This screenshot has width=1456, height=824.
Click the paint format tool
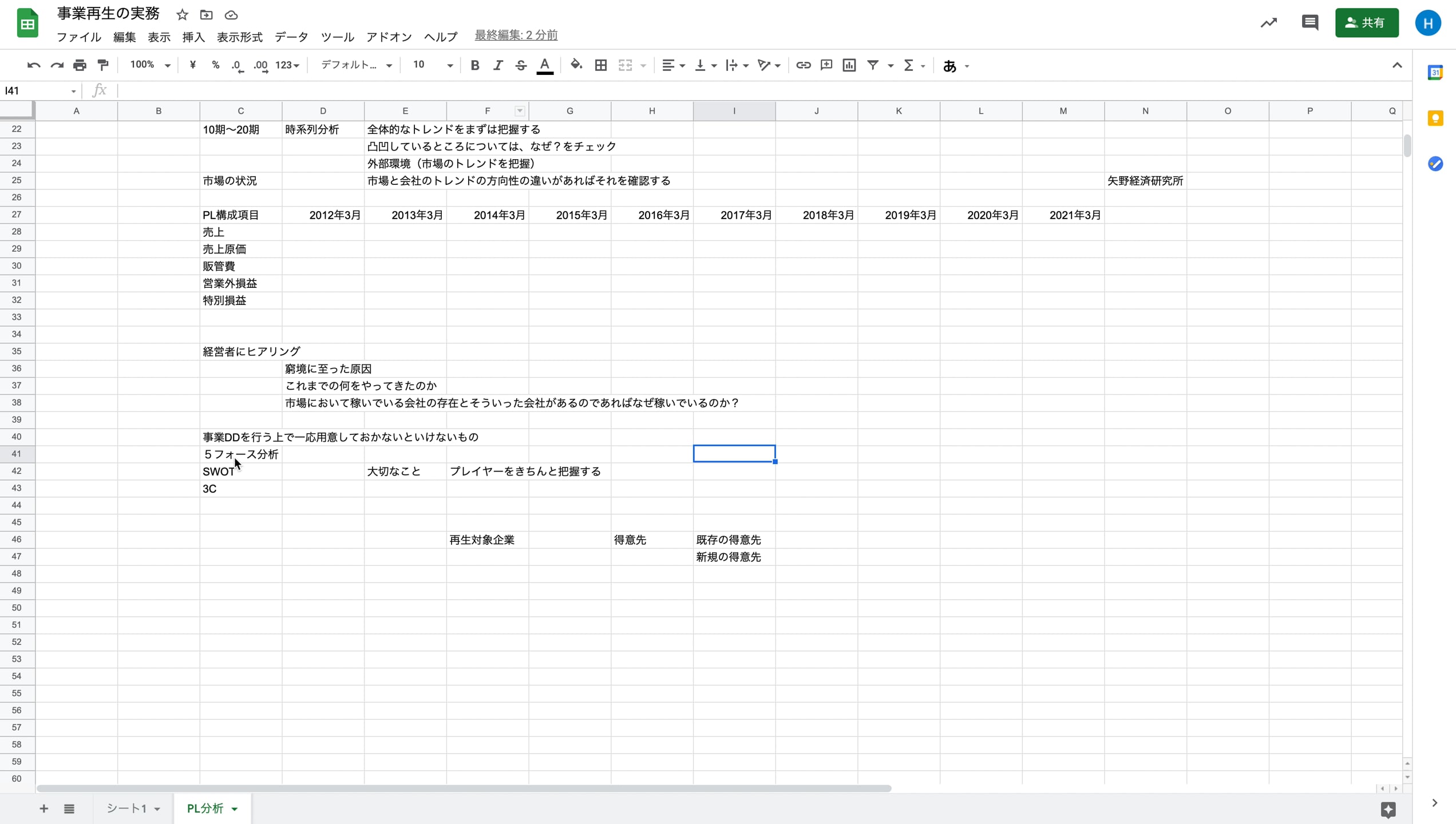click(x=103, y=65)
